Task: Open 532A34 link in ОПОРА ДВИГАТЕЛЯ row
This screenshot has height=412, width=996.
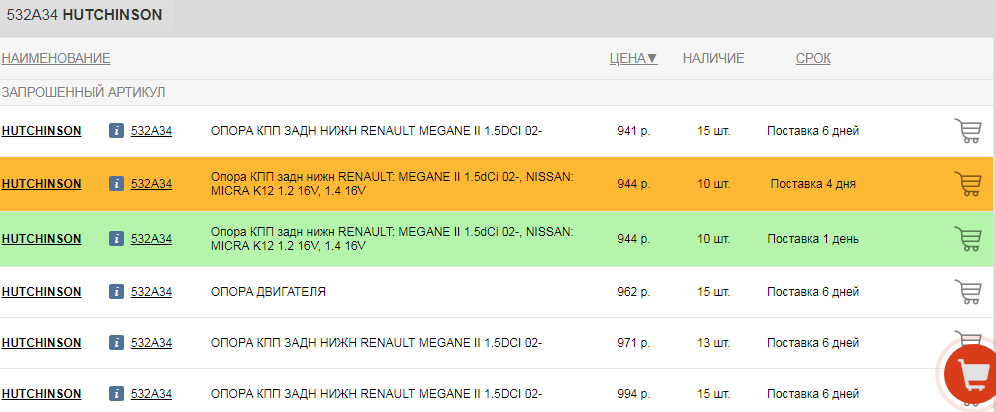Action: point(151,291)
